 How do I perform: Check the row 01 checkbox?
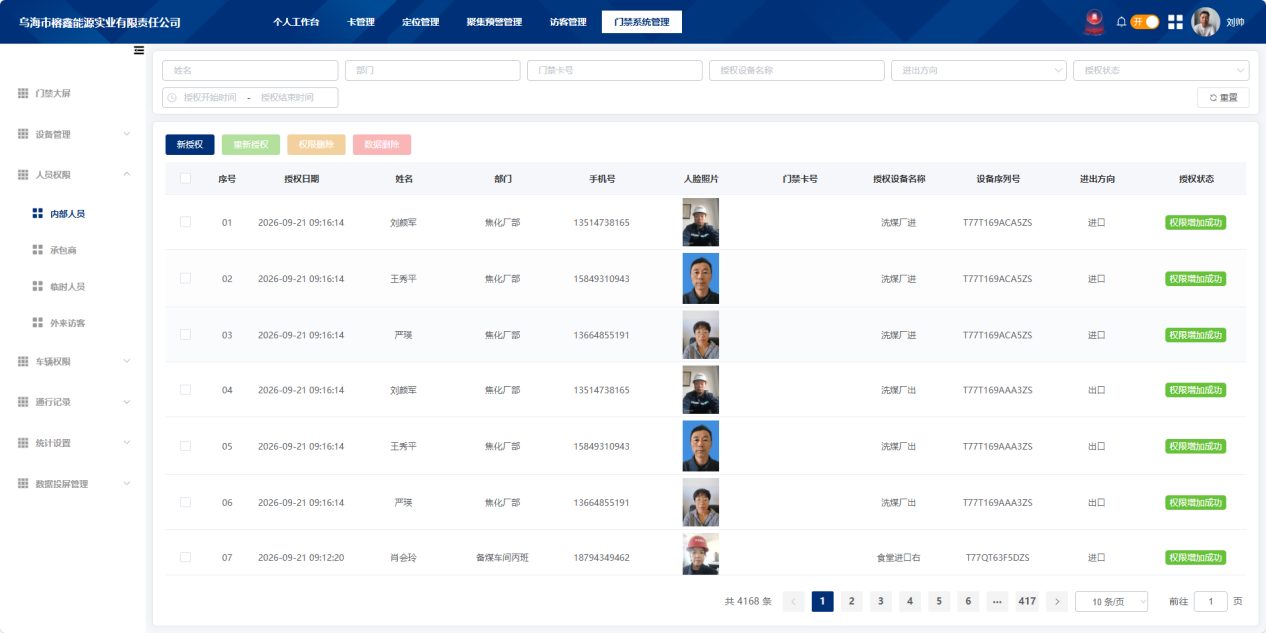[x=185, y=222]
